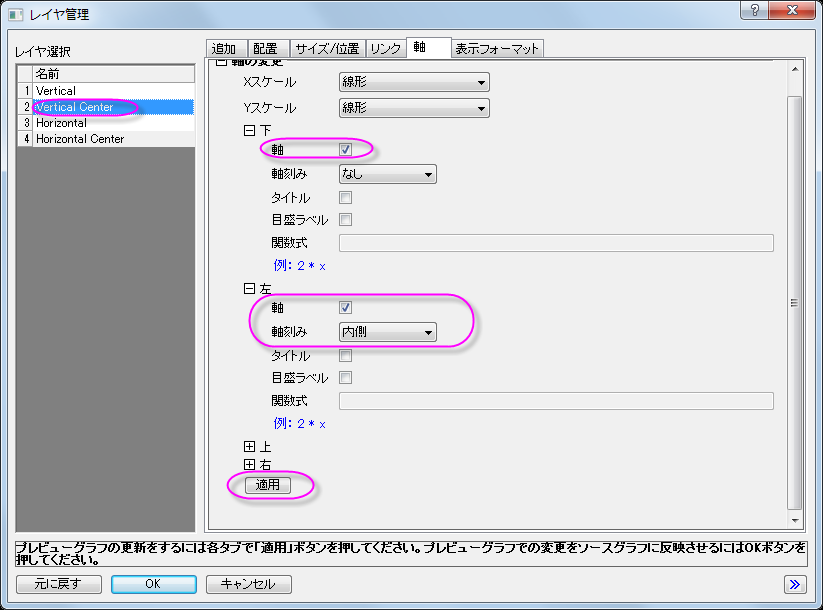Collapse the 左 section

(249, 289)
